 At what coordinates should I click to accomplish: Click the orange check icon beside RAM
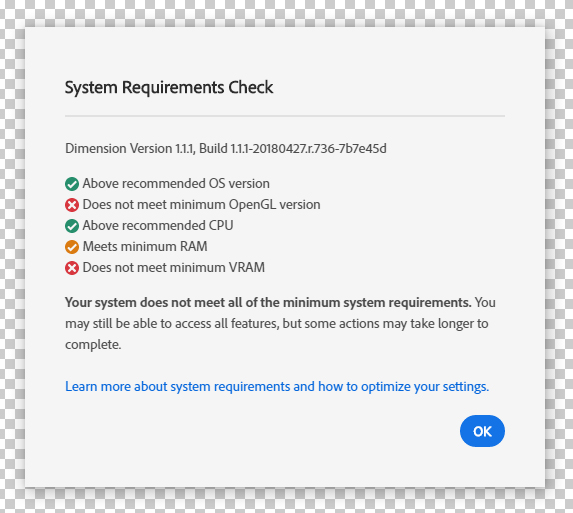coord(72,247)
